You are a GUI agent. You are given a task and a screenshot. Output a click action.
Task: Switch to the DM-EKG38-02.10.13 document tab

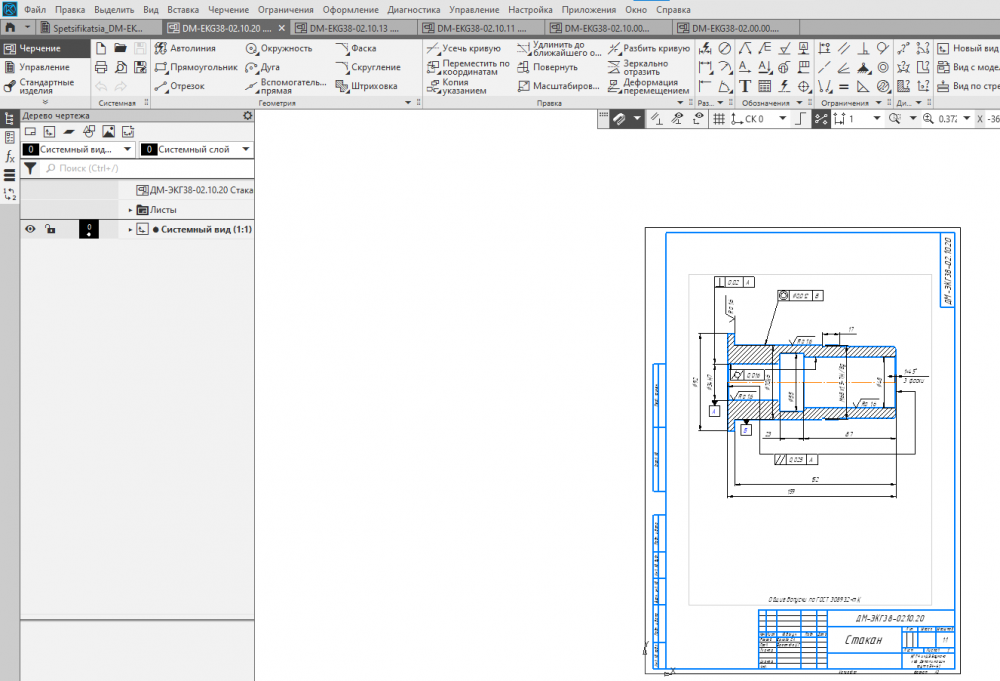click(x=349, y=28)
